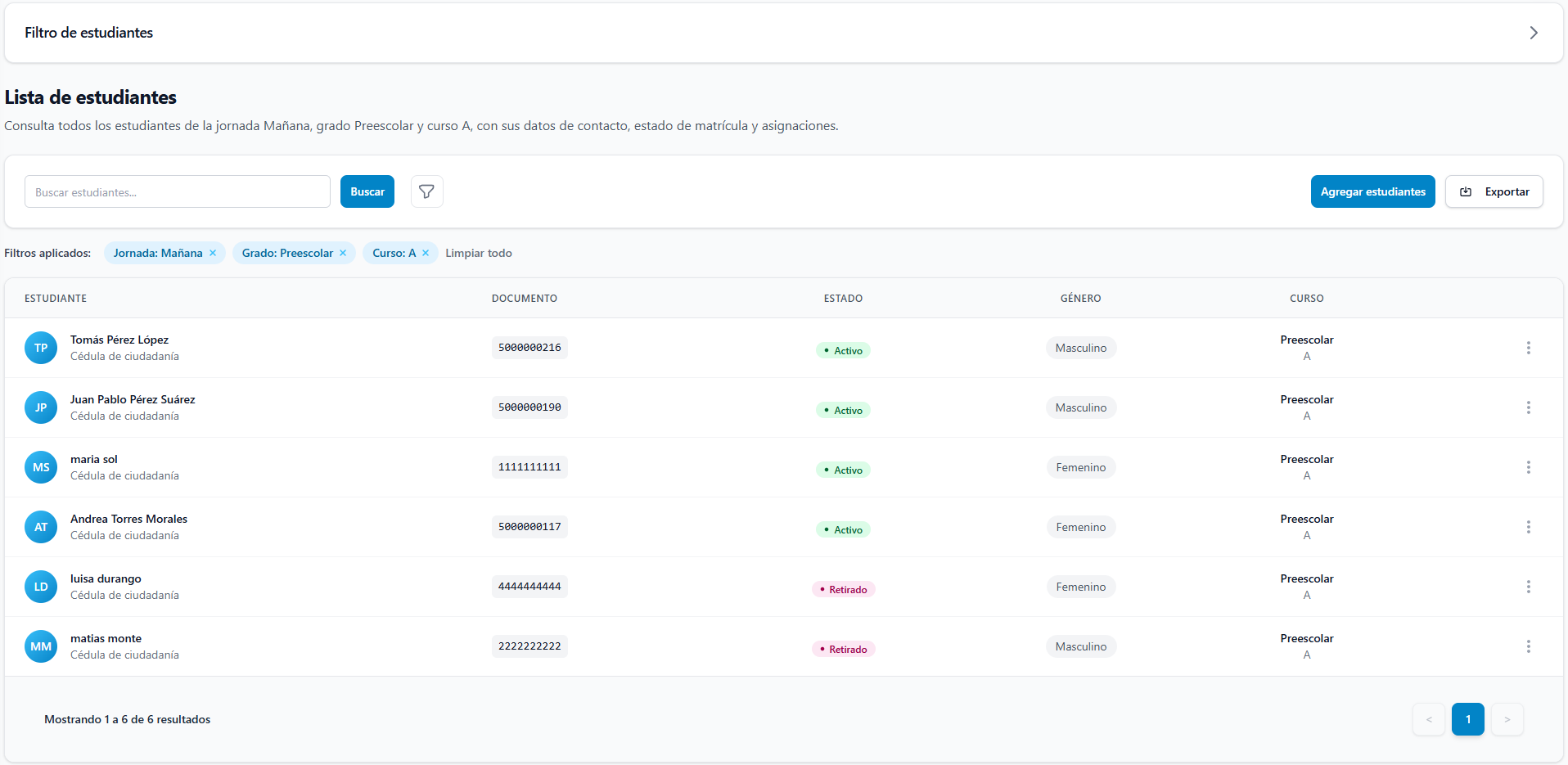
Task: Expand the Filtro de estudiantes panel
Action: pos(1533,33)
